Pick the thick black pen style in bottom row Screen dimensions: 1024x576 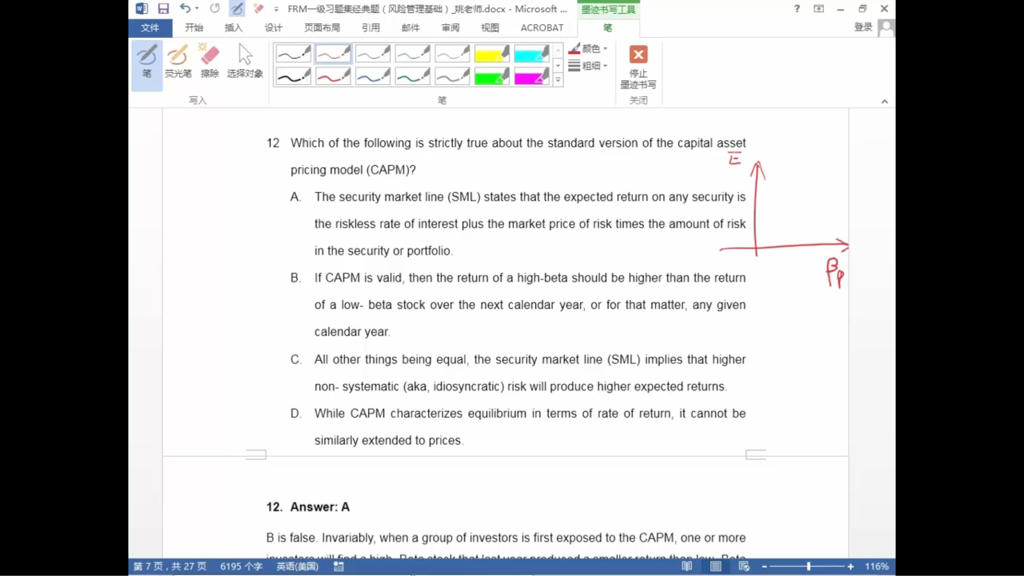point(293,76)
